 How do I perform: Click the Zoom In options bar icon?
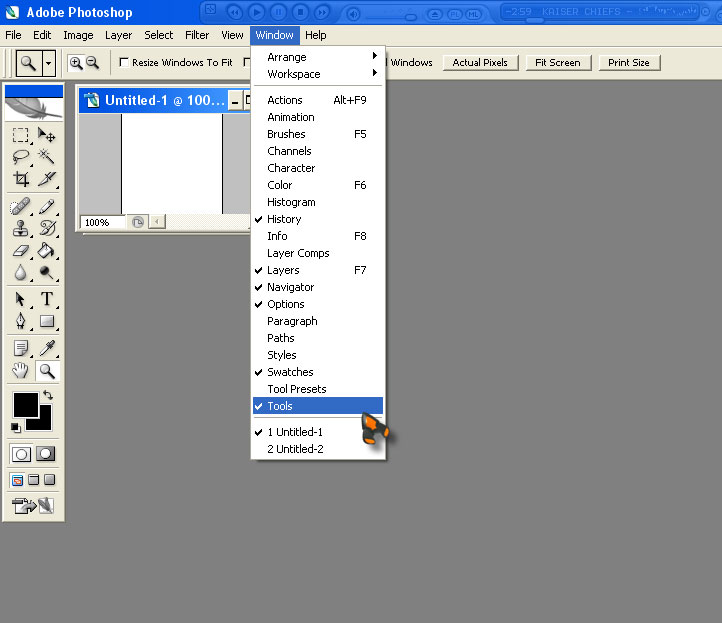[x=76, y=63]
